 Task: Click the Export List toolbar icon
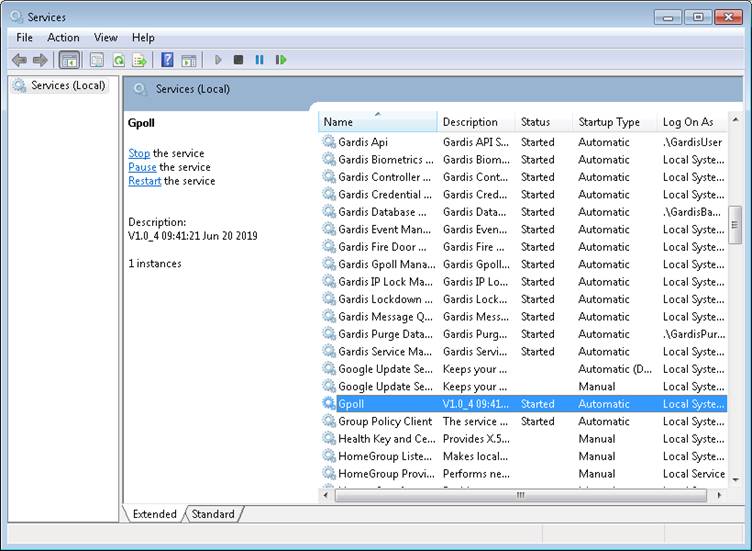(x=140, y=60)
